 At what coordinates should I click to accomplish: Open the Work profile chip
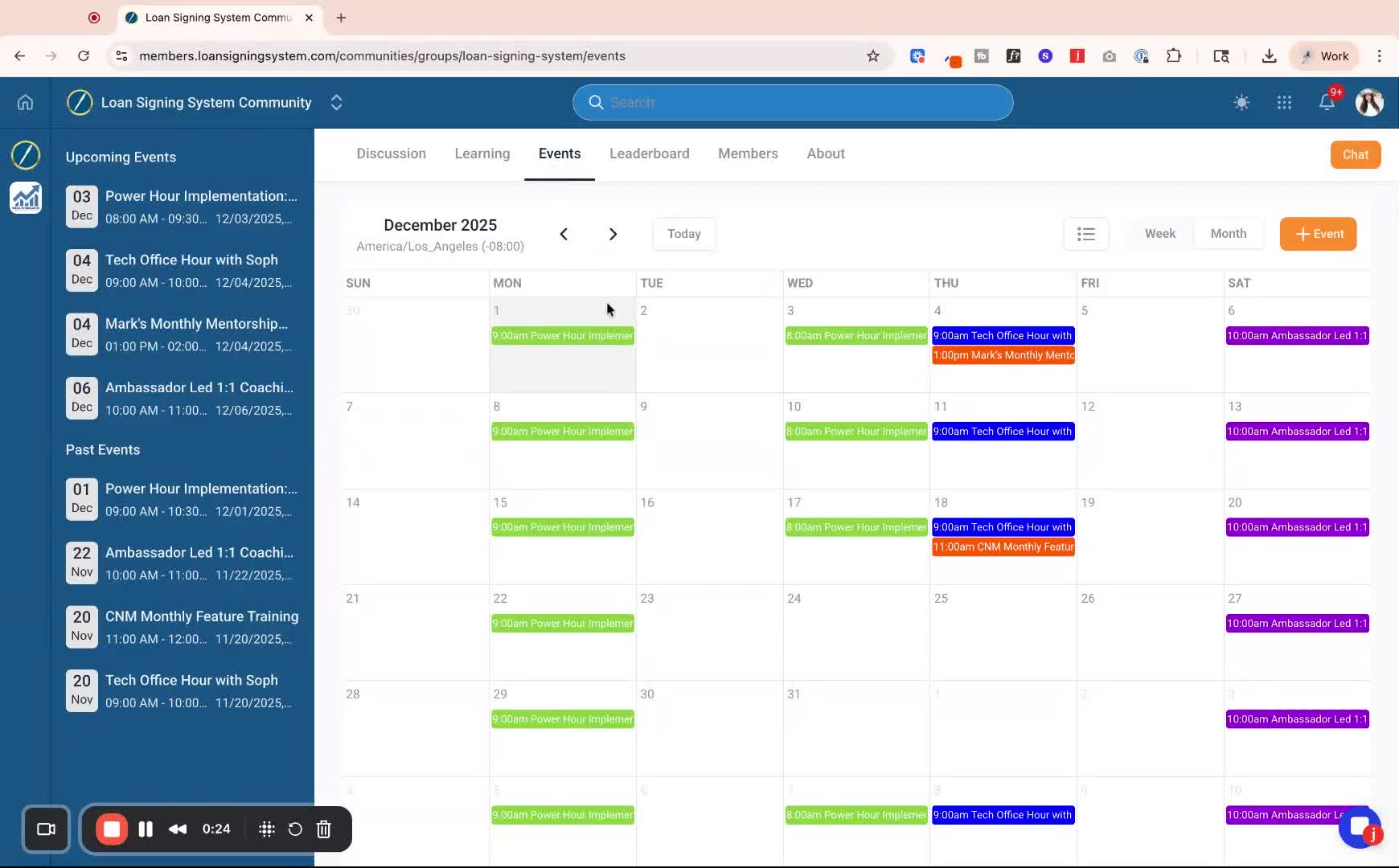pyautogui.click(x=1324, y=56)
